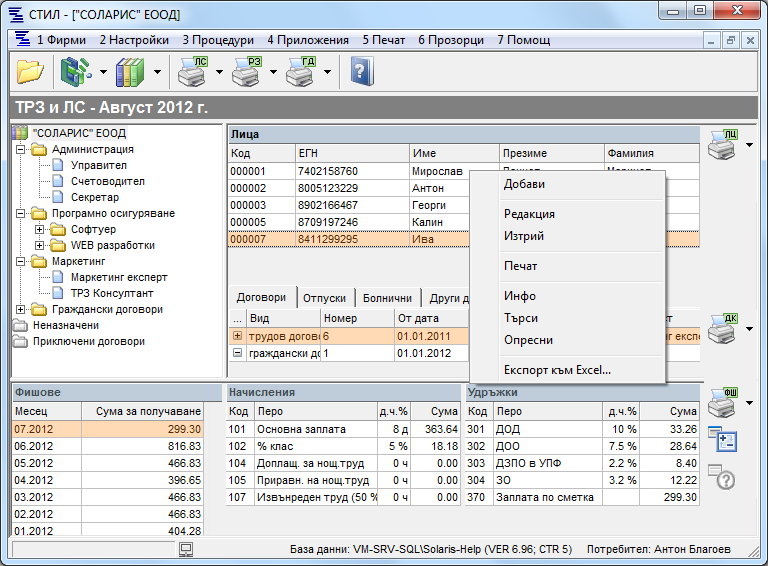Open the yellow folder toolbar icon
Screen dimensions: 768x566
point(30,72)
